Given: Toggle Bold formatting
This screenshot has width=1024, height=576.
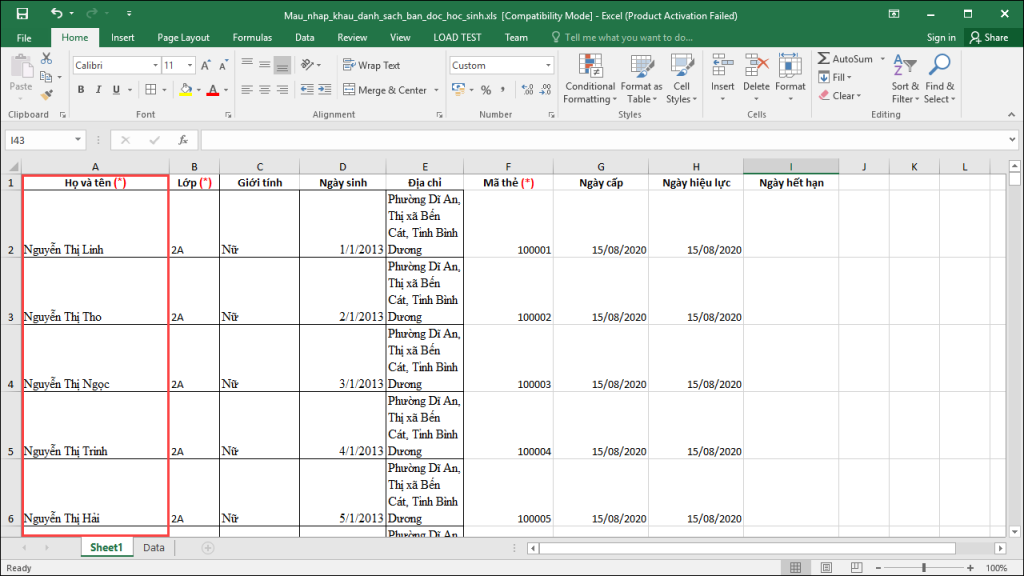Looking at the screenshot, I should tap(81, 90).
